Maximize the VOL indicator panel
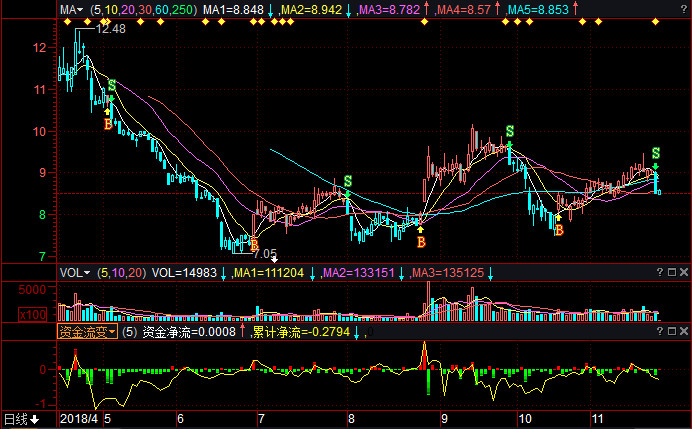The height and width of the screenshot is (429, 692). (x=672, y=272)
